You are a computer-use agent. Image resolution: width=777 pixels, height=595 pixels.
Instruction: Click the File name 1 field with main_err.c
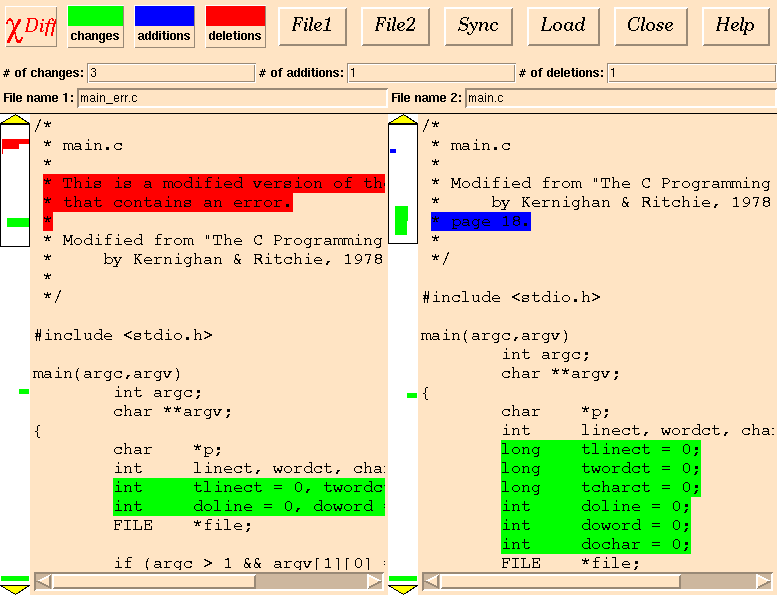point(231,98)
